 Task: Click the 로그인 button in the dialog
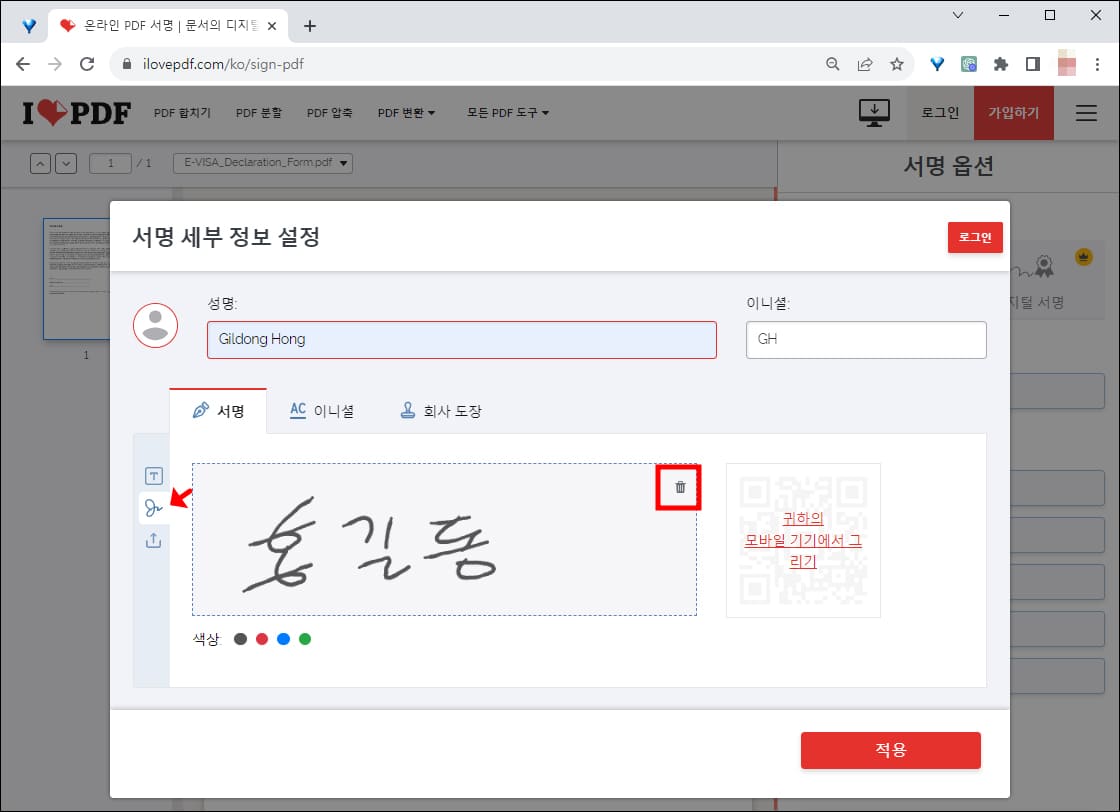click(974, 237)
